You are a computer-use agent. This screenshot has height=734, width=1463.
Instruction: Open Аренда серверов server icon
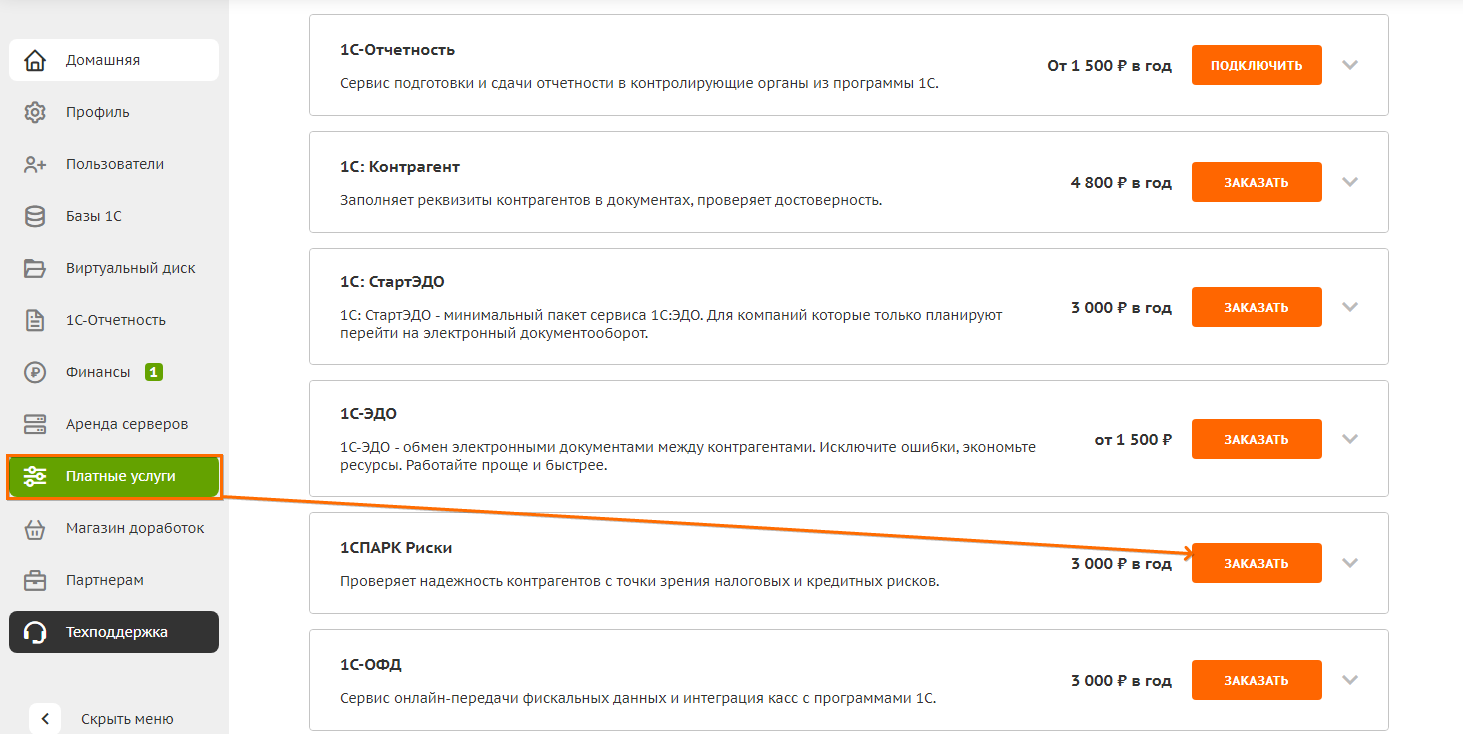coord(35,424)
